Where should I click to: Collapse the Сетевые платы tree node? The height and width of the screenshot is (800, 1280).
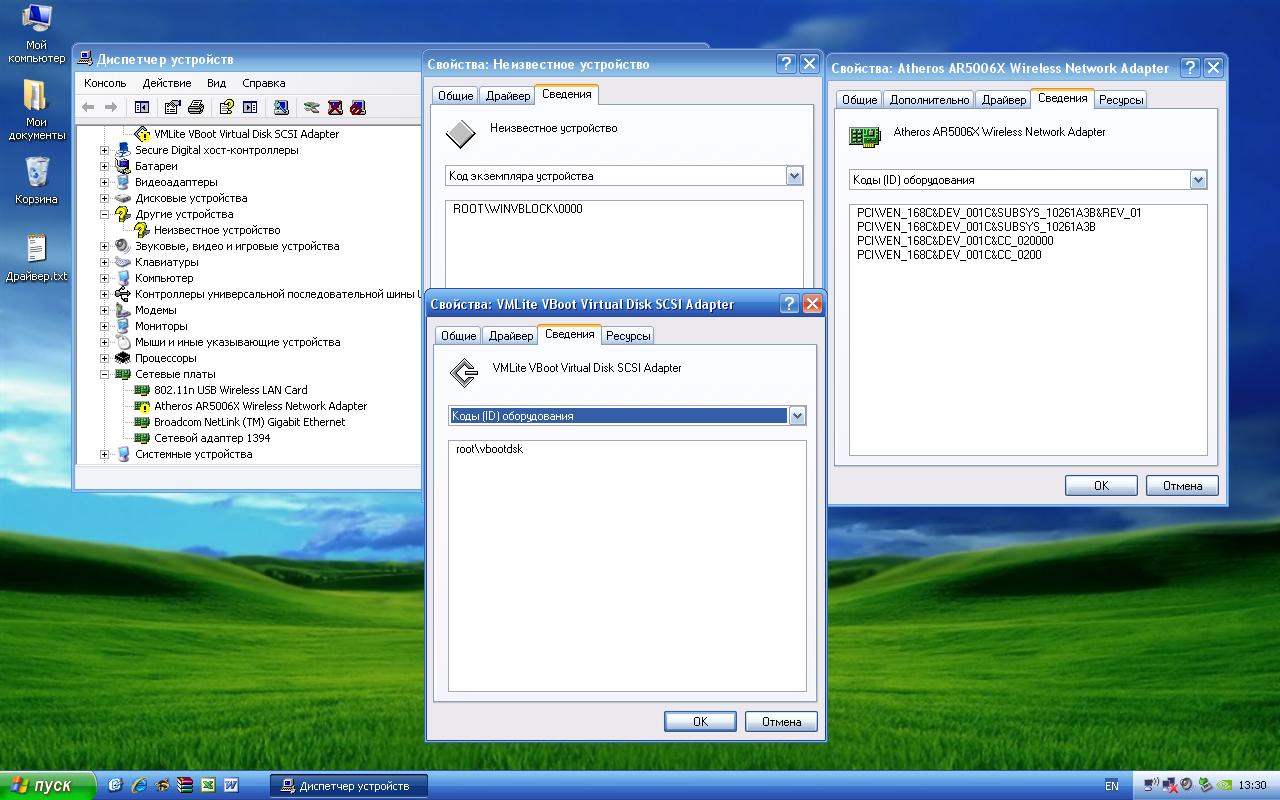(104, 374)
